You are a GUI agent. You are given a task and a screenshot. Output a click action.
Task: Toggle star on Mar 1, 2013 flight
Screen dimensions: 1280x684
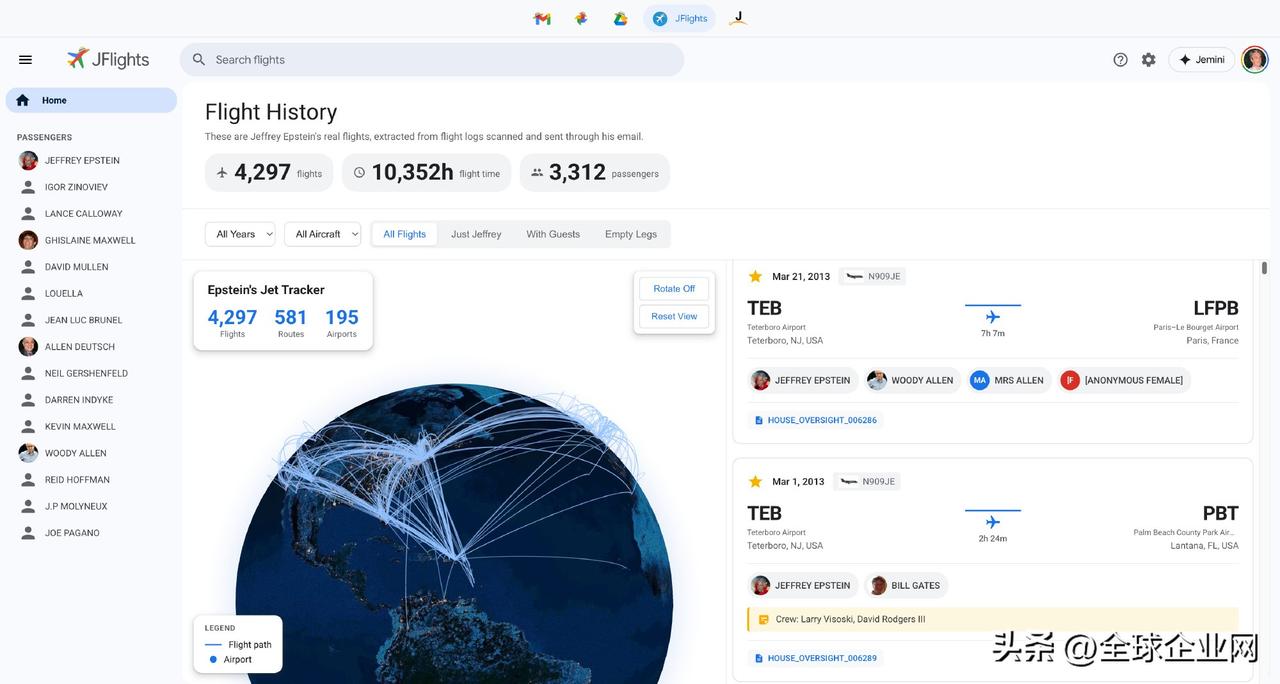tap(755, 482)
